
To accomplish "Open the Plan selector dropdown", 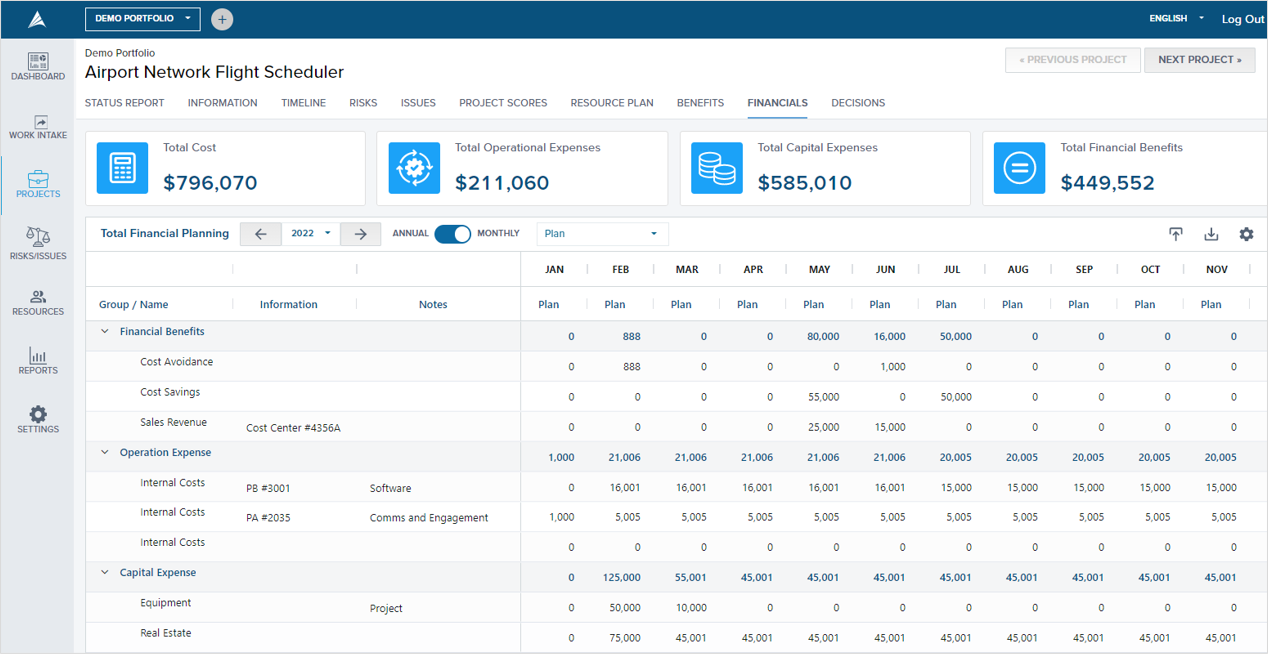I will point(602,233).
